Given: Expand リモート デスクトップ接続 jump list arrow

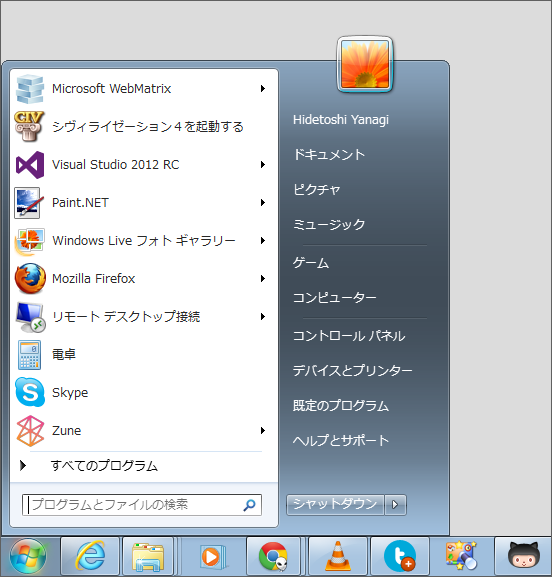Looking at the screenshot, I should point(263,316).
